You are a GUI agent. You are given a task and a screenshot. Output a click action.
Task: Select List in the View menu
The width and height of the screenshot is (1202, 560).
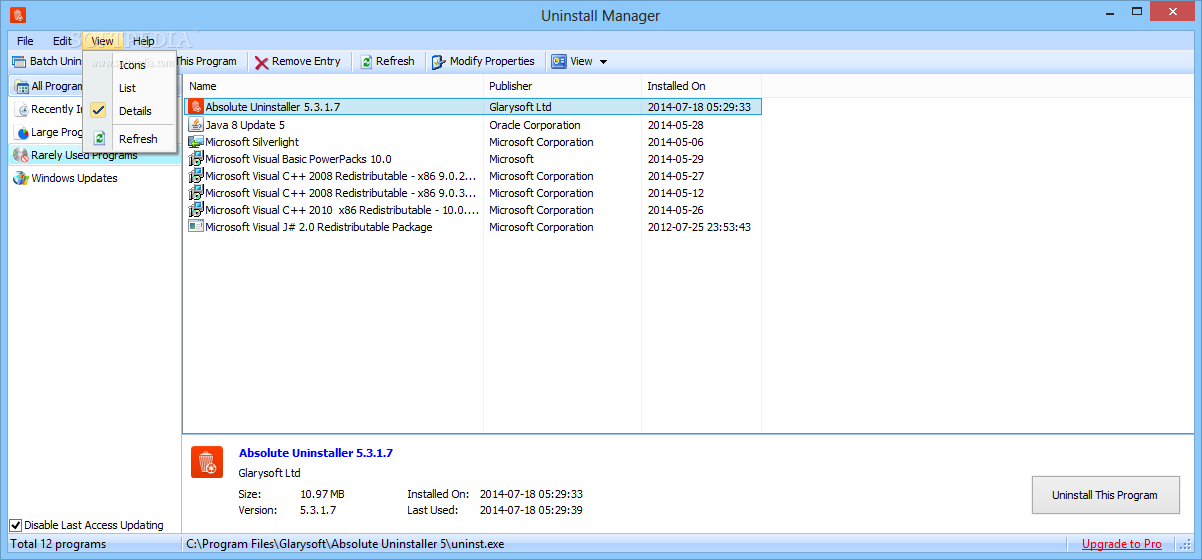pos(127,88)
